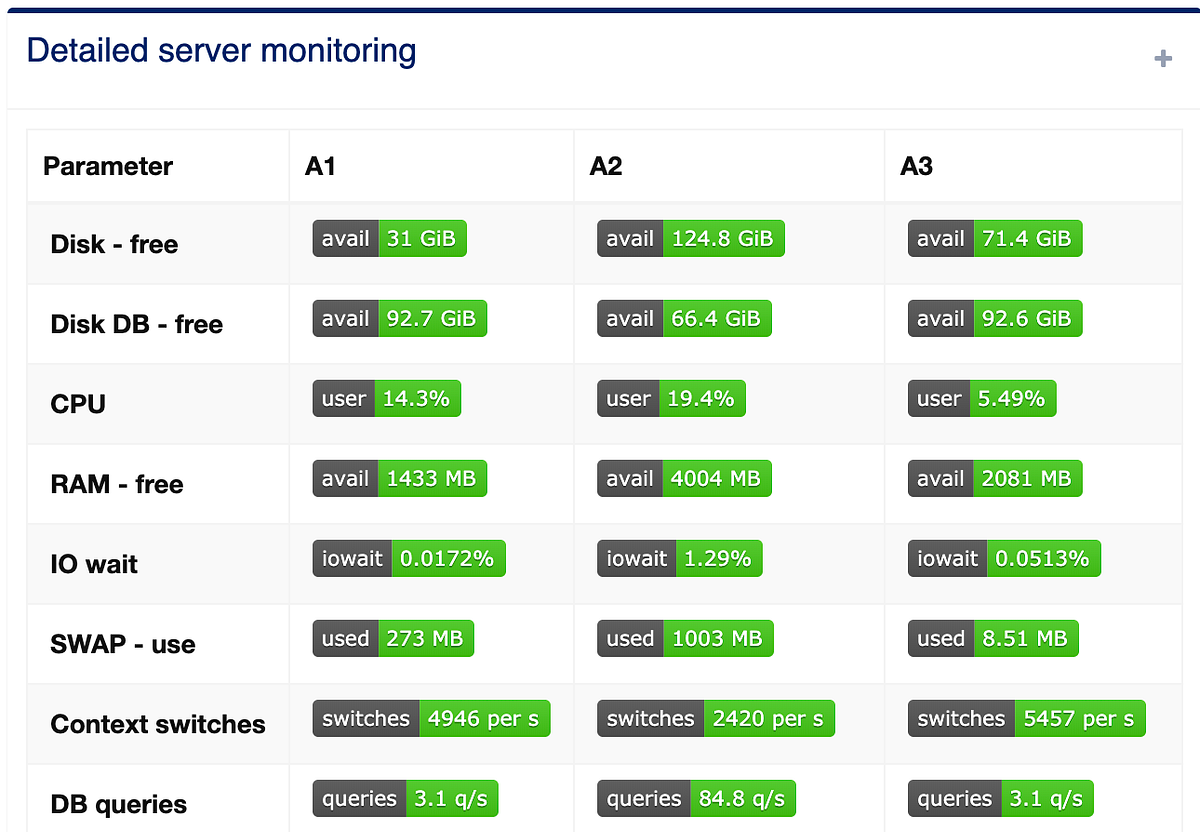Select the A2 context switches badge

click(716, 718)
